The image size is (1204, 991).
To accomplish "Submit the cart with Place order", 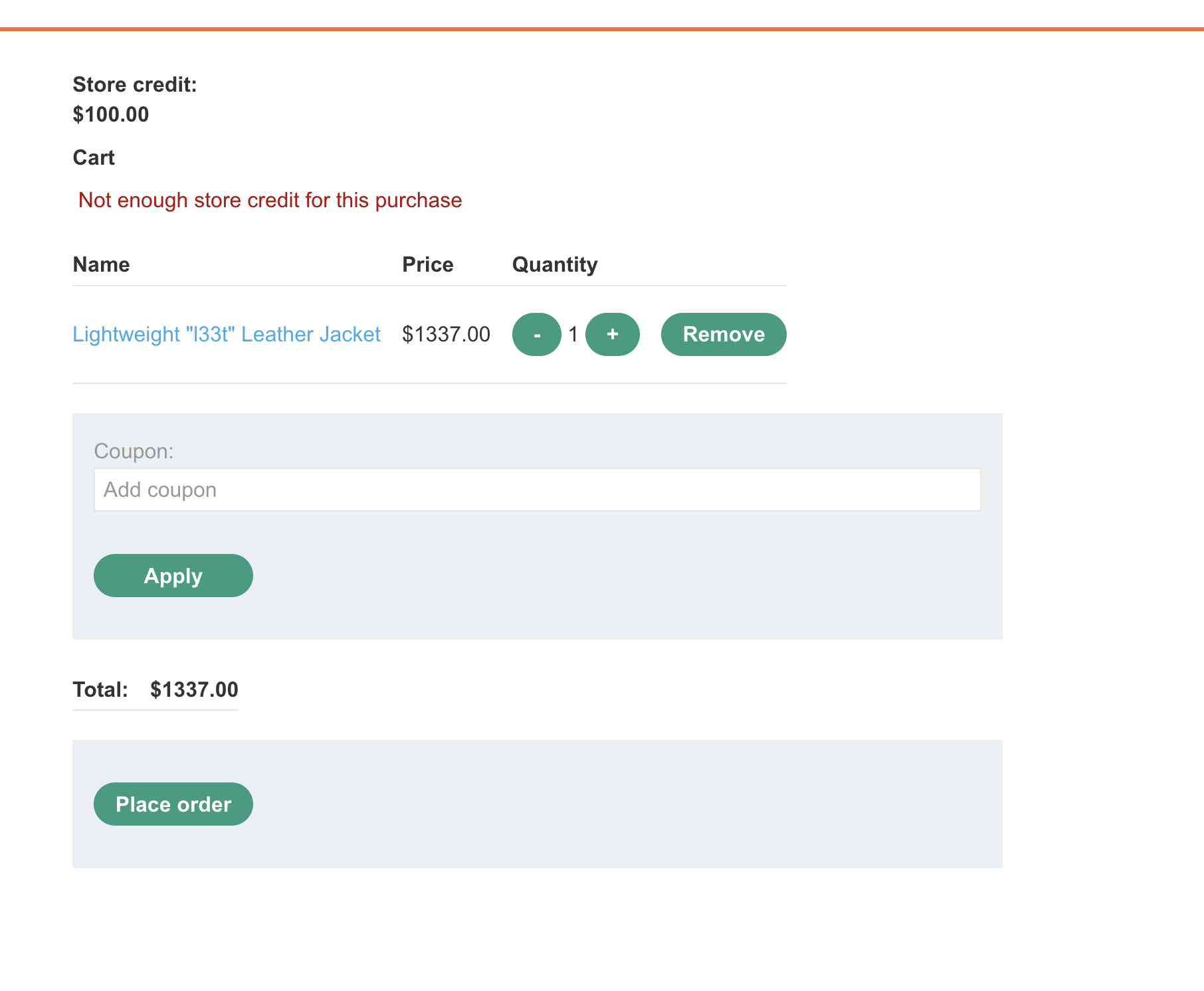I will tap(173, 804).
